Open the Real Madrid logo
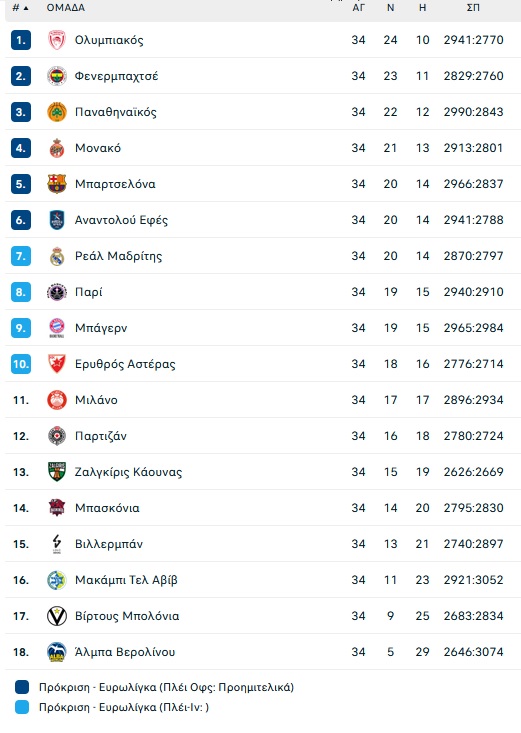The height and width of the screenshot is (733, 521). 57,256
